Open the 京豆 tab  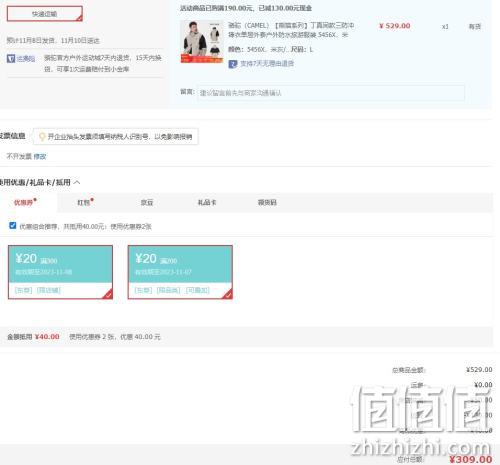tap(147, 203)
